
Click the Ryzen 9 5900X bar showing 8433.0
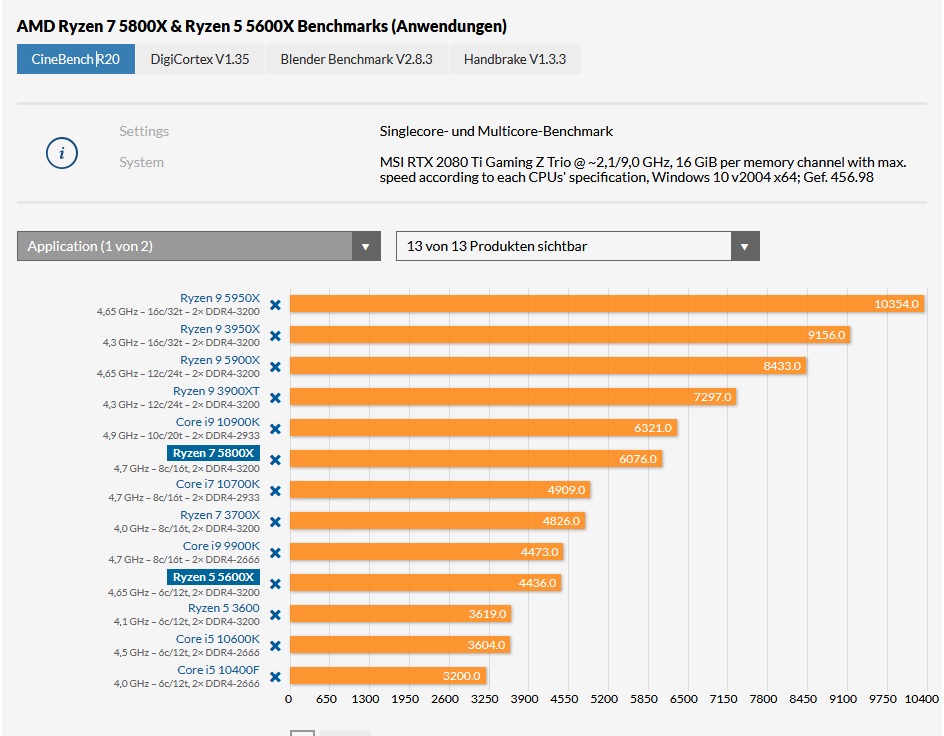[x=548, y=366]
